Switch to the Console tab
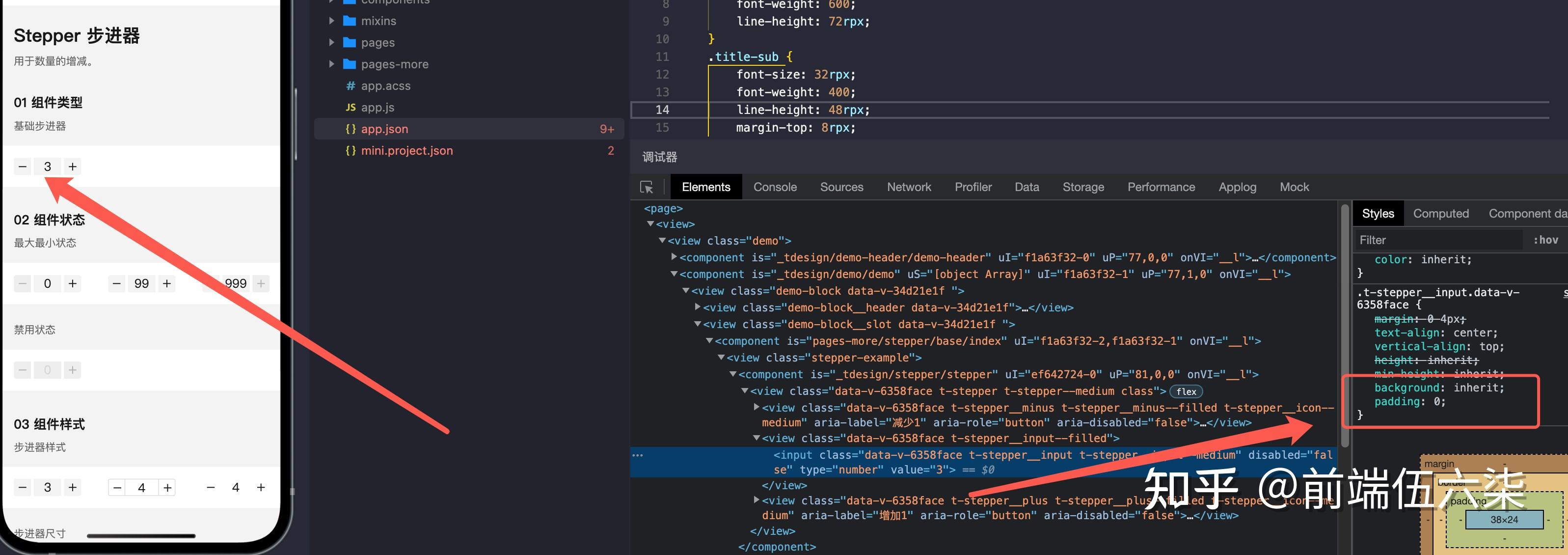The width and height of the screenshot is (1568, 555). [775, 187]
